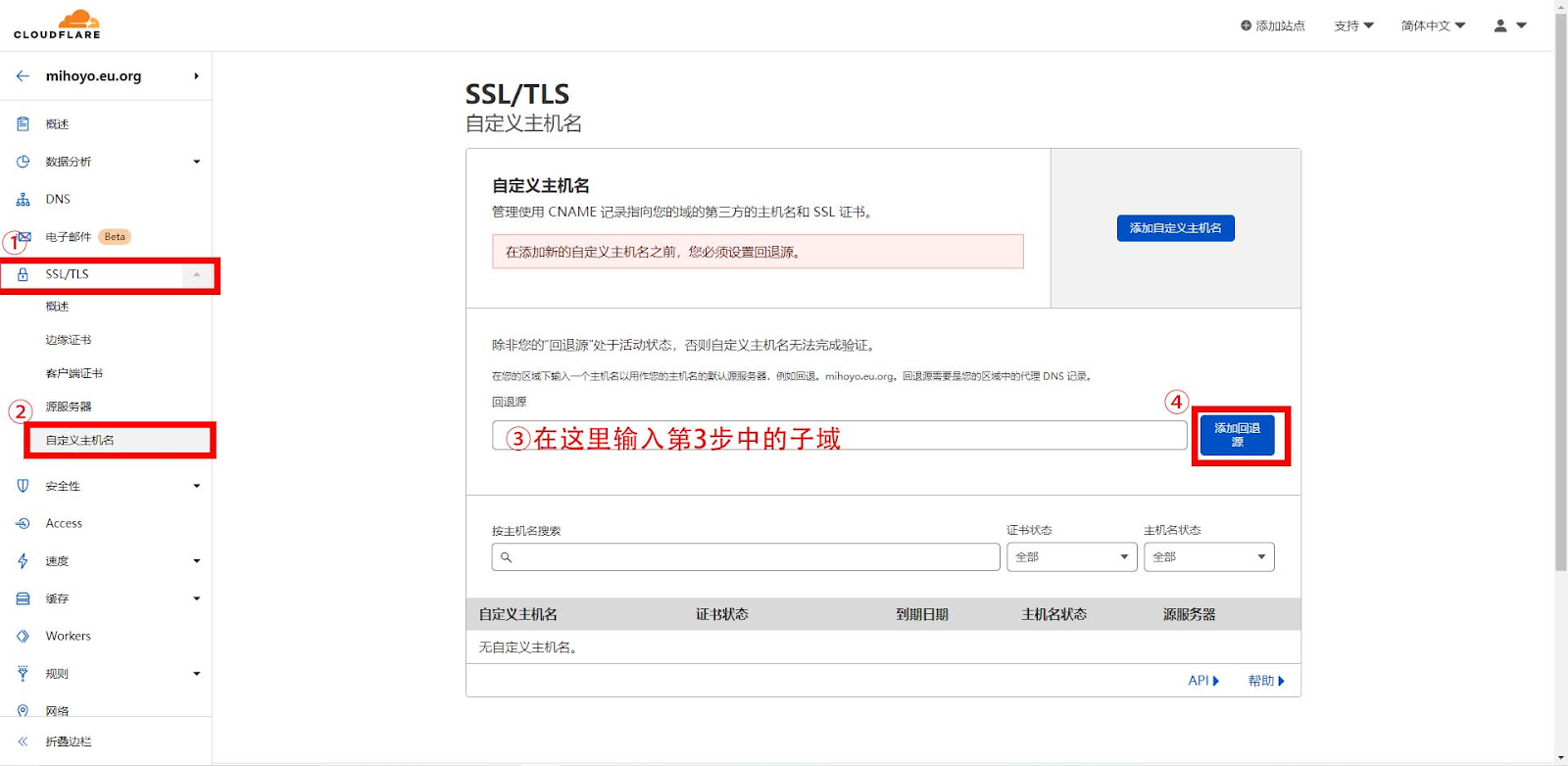The width and height of the screenshot is (1568, 766).
Task: Open the 概述 overview clipboard icon
Action: pos(23,124)
